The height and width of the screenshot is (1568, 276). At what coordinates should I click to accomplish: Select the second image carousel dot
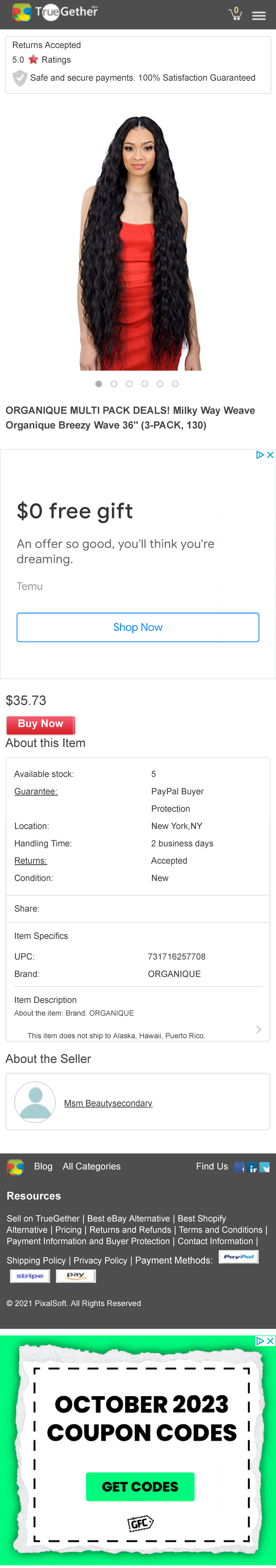[x=114, y=384]
